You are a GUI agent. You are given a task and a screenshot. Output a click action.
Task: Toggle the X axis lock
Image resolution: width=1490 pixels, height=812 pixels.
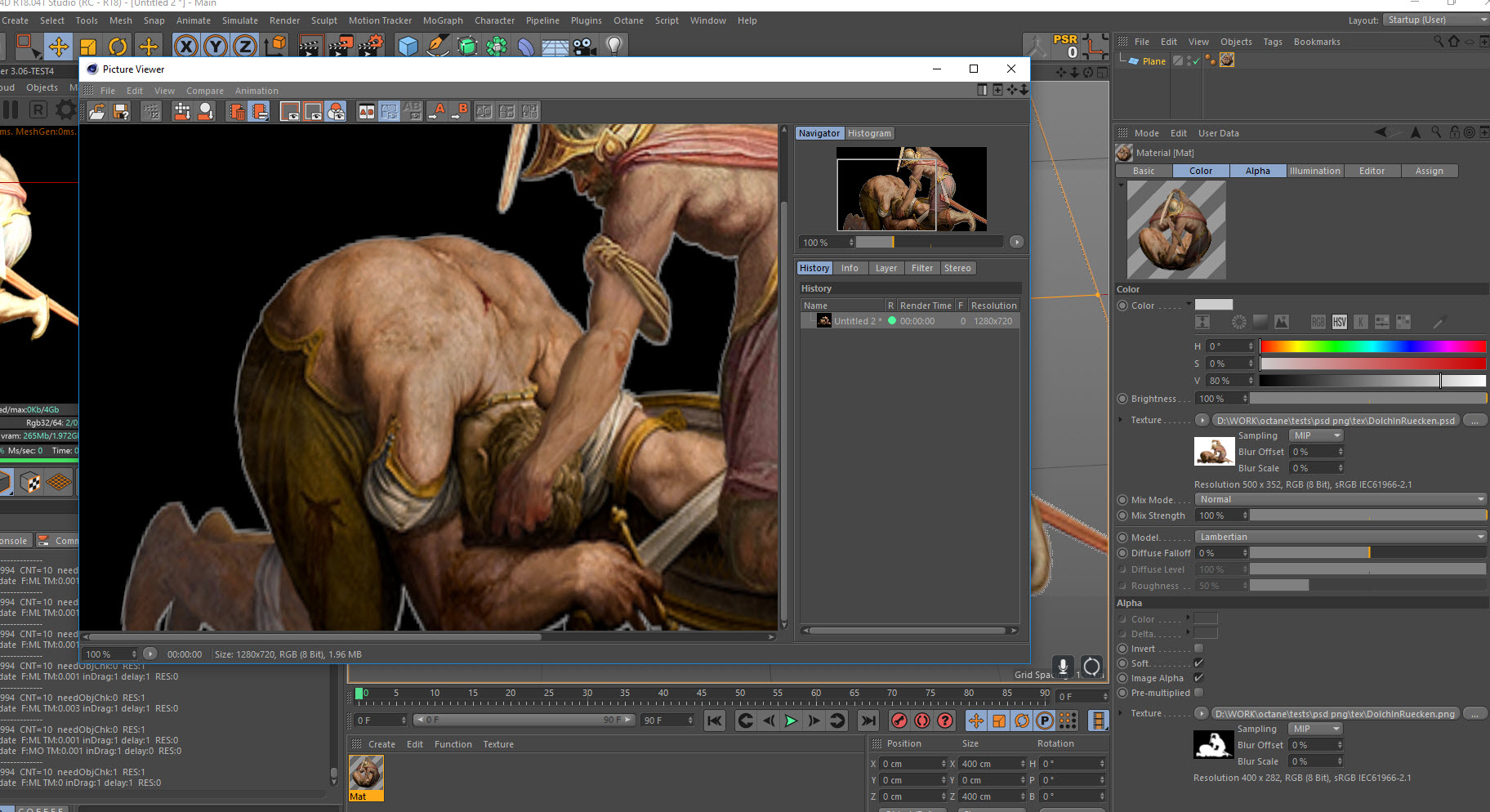(186, 47)
